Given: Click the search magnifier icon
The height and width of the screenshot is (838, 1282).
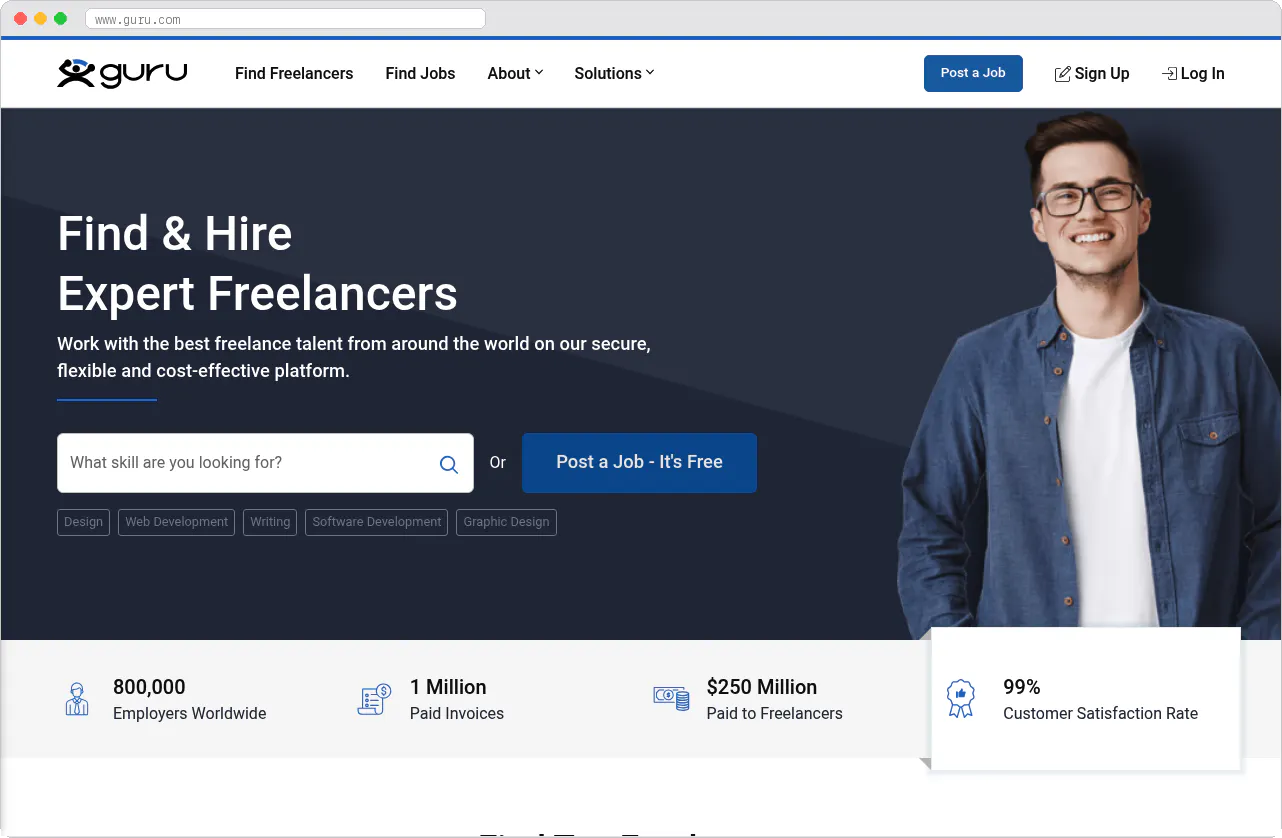Looking at the screenshot, I should pyautogui.click(x=448, y=464).
